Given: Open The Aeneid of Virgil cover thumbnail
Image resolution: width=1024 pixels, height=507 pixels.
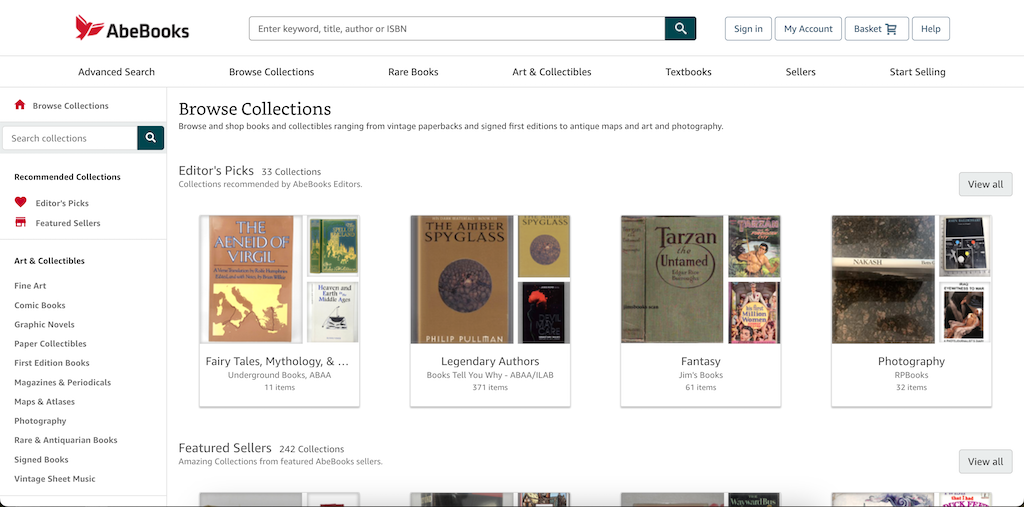Looking at the screenshot, I should click(x=251, y=279).
